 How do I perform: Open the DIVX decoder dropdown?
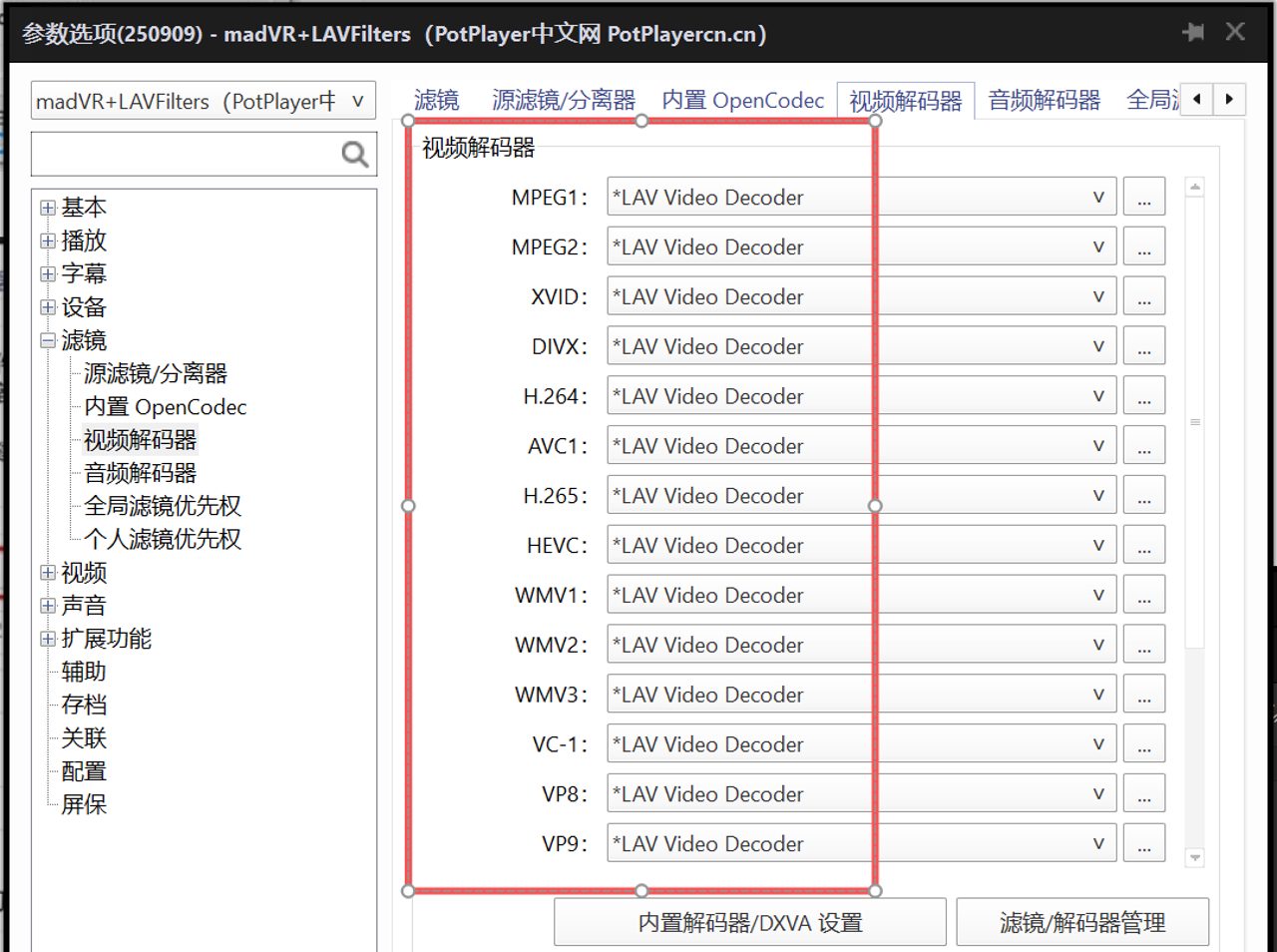(x=862, y=346)
